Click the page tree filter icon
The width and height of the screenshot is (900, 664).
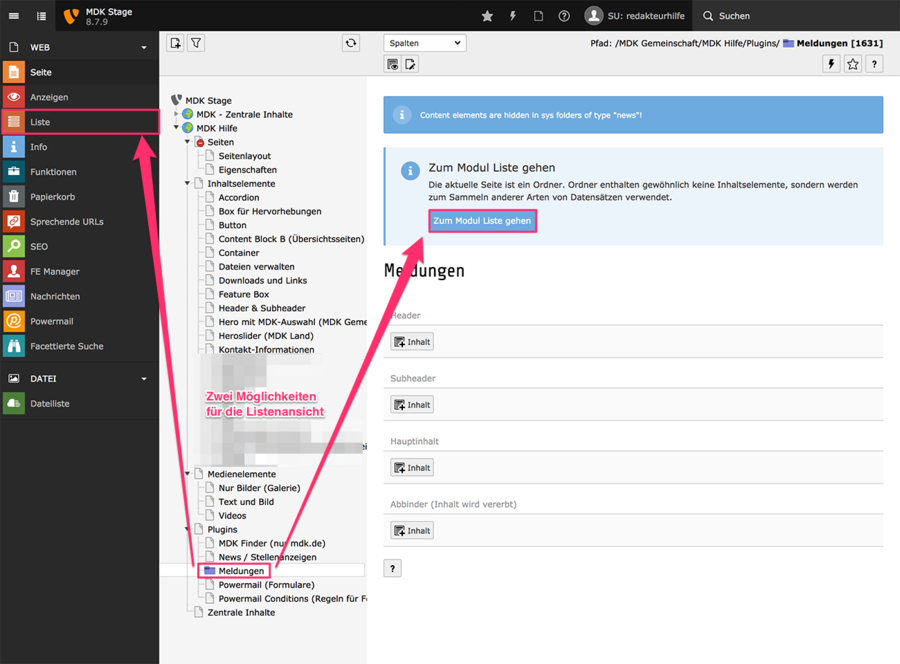pos(196,43)
